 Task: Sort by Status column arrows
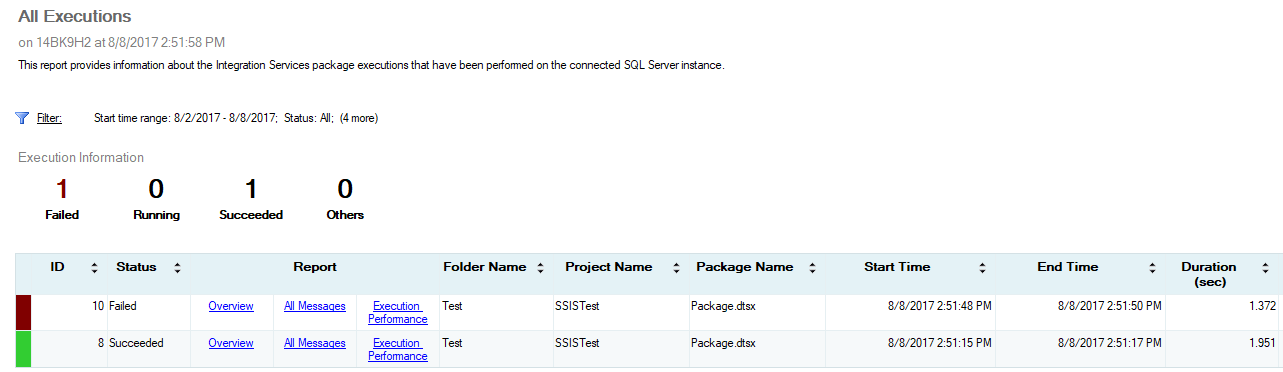click(177, 268)
